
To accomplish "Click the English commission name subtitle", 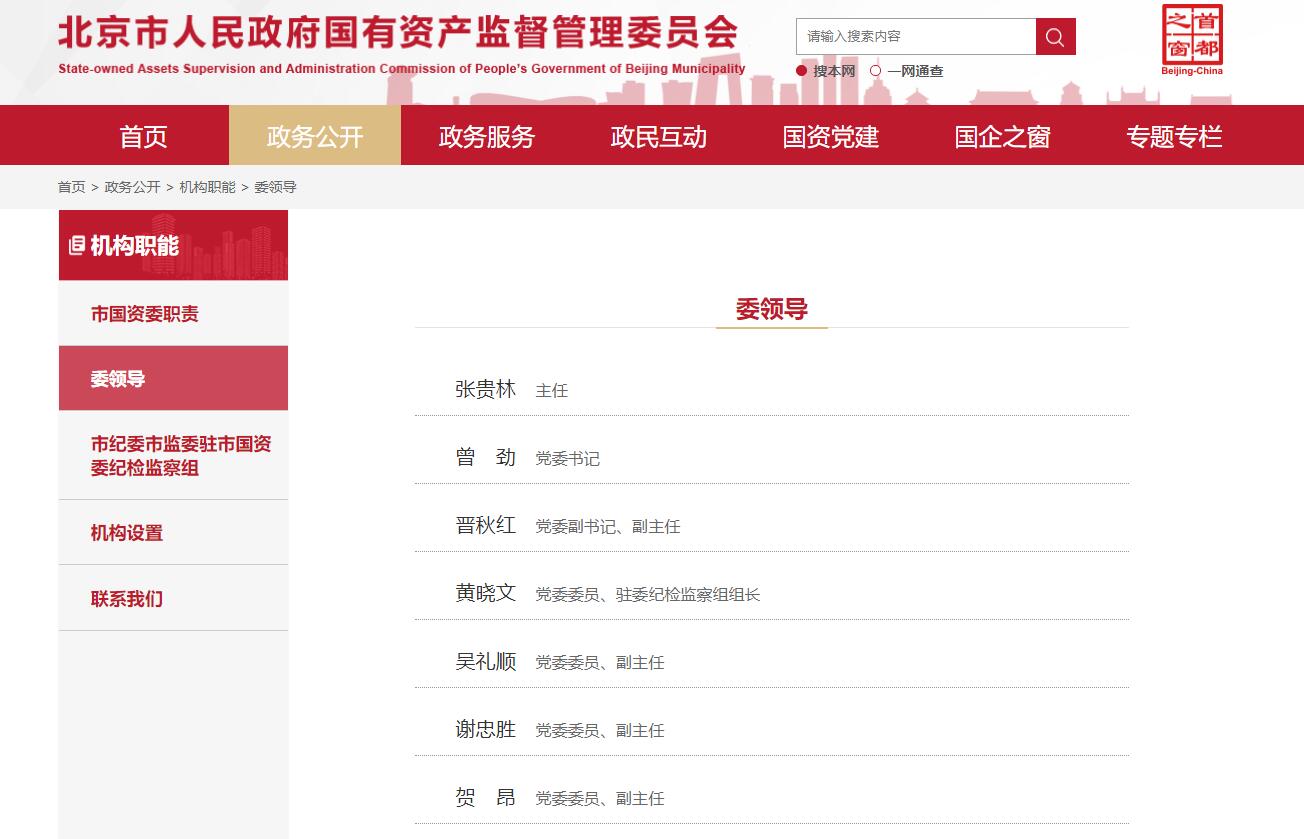I will (x=402, y=69).
